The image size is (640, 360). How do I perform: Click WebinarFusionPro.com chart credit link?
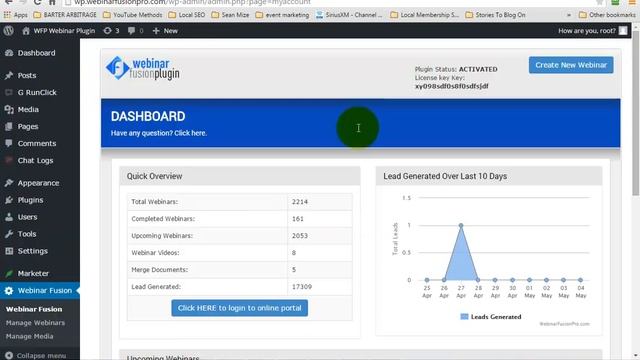[x=564, y=324]
